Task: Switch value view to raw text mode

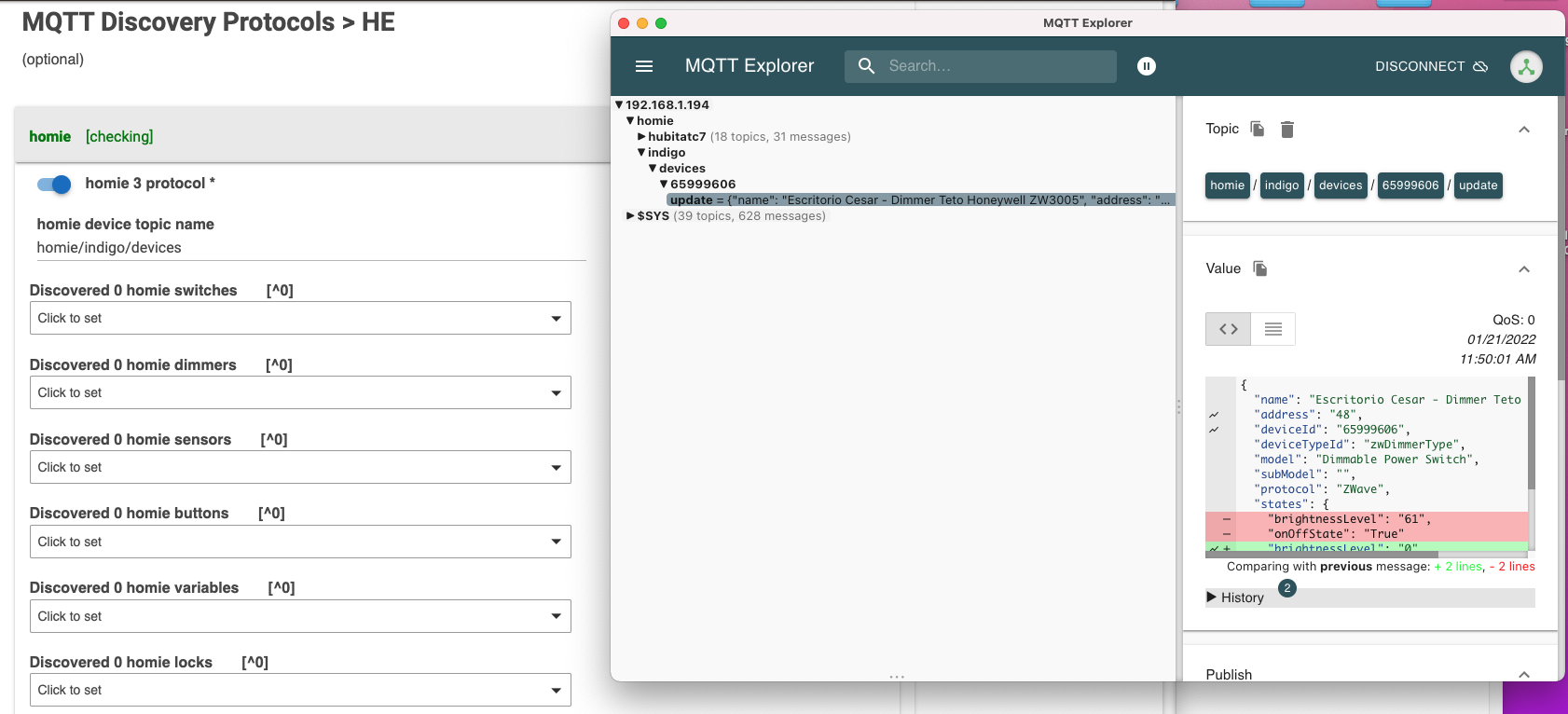Action: (x=1273, y=329)
